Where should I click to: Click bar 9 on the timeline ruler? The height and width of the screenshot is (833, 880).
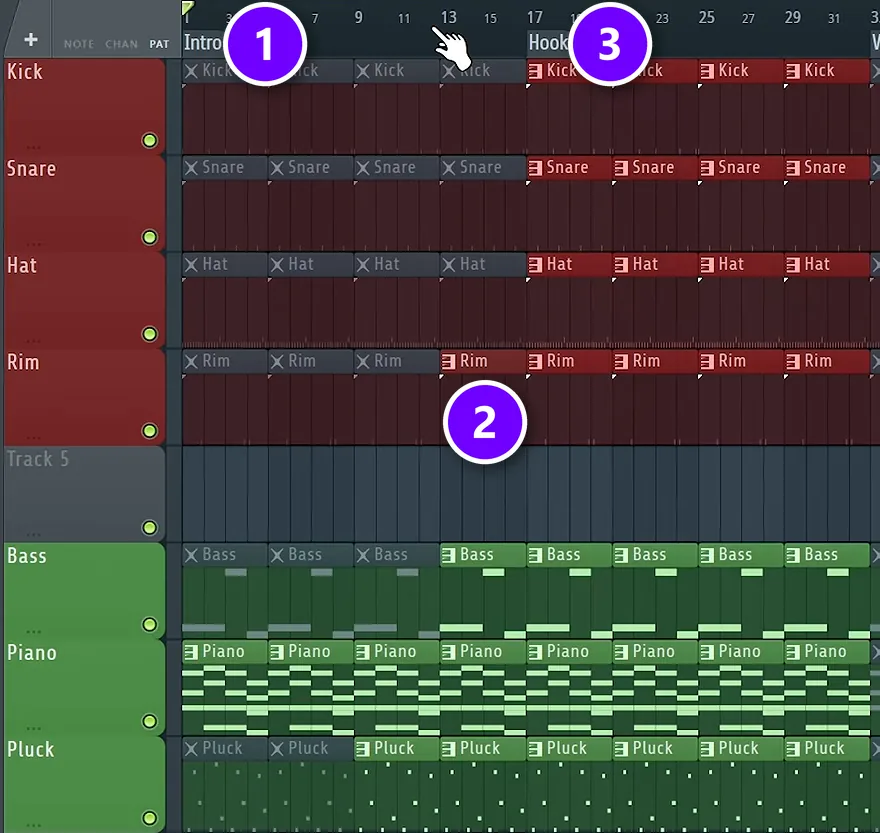pos(359,17)
